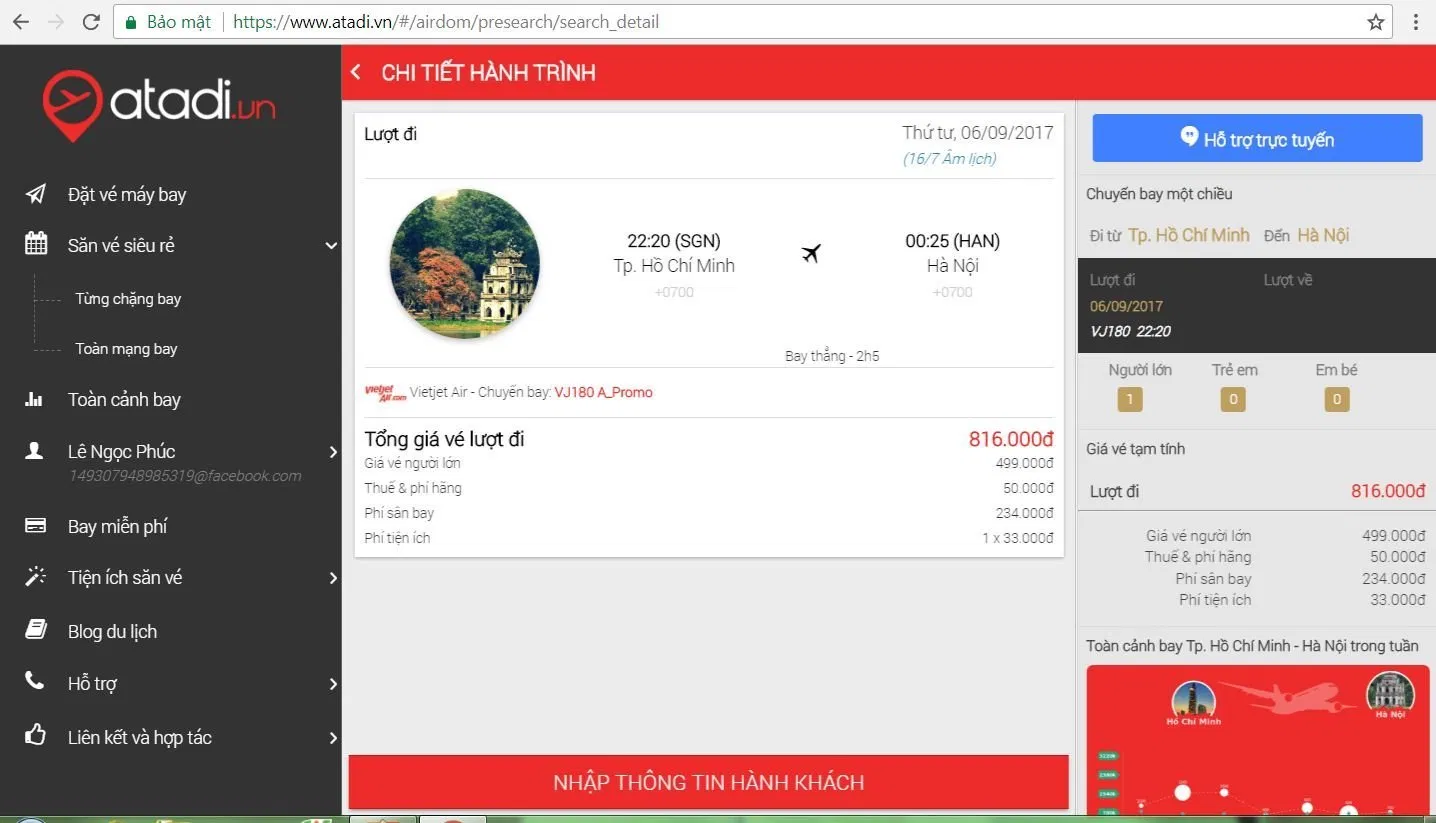1436x823 pixels.
Task: Open the Blog du lịch book icon
Action: [36, 630]
